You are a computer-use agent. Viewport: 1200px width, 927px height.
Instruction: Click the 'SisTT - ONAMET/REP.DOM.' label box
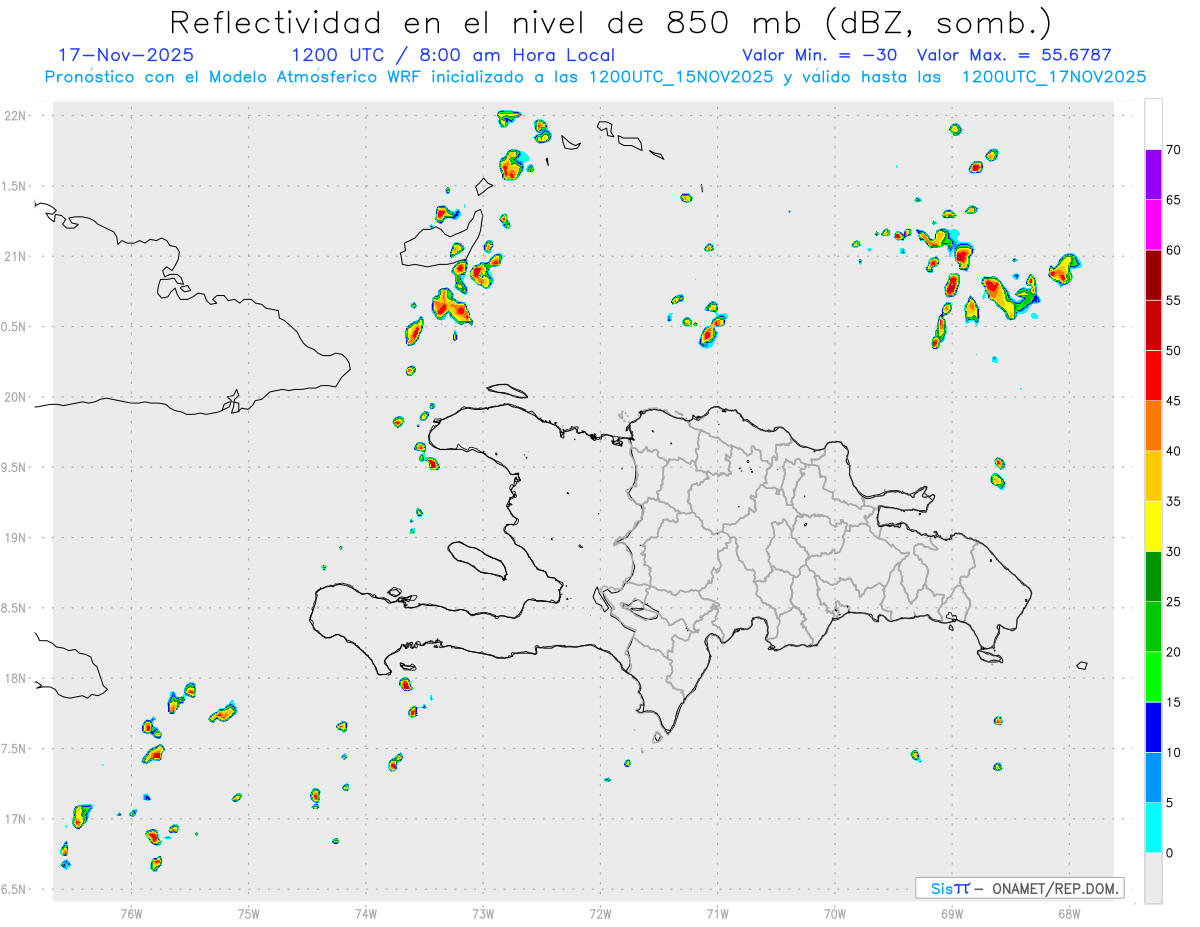(x=1019, y=888)
